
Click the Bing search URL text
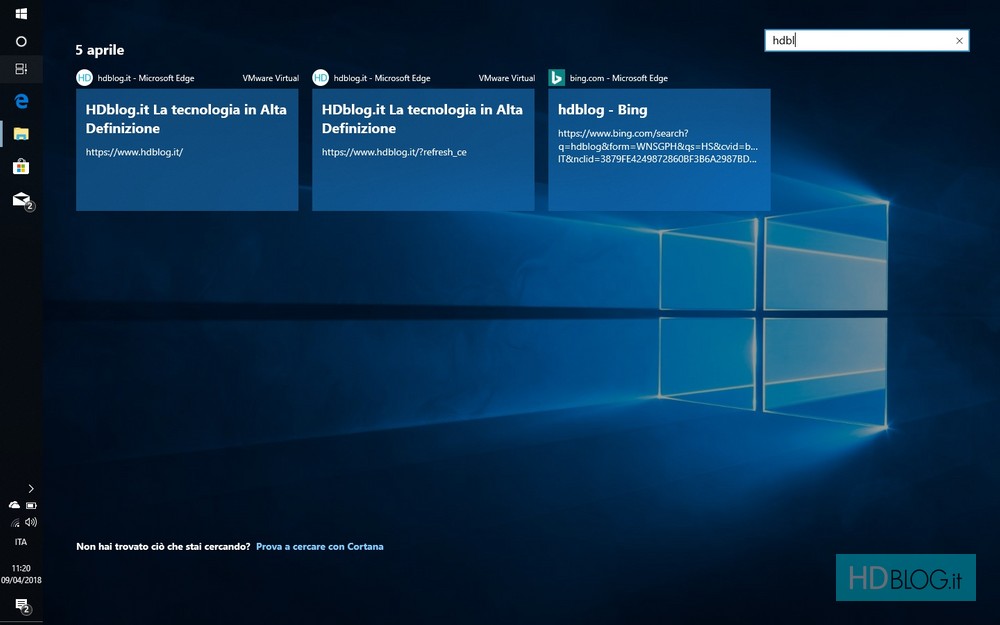tap(658, 146)
